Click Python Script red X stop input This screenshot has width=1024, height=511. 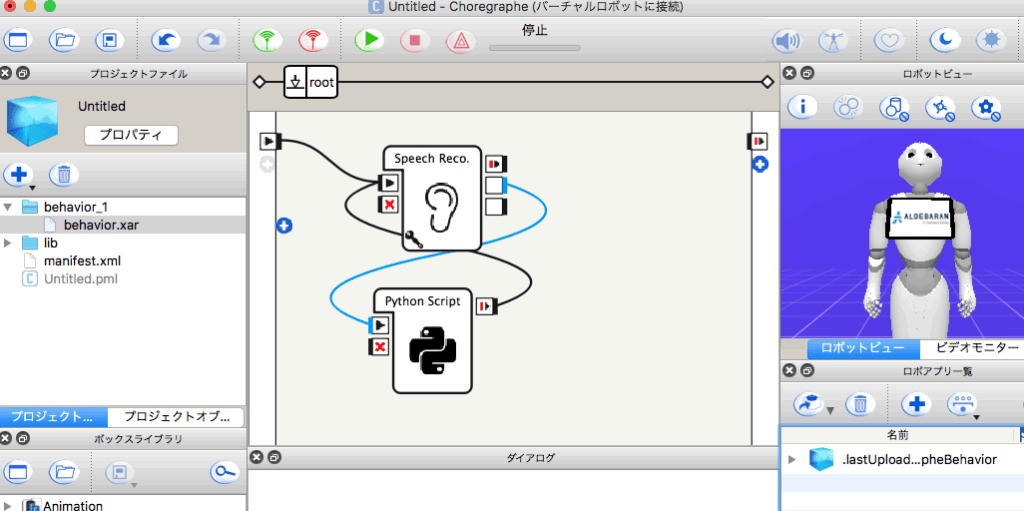pos(379,346)
